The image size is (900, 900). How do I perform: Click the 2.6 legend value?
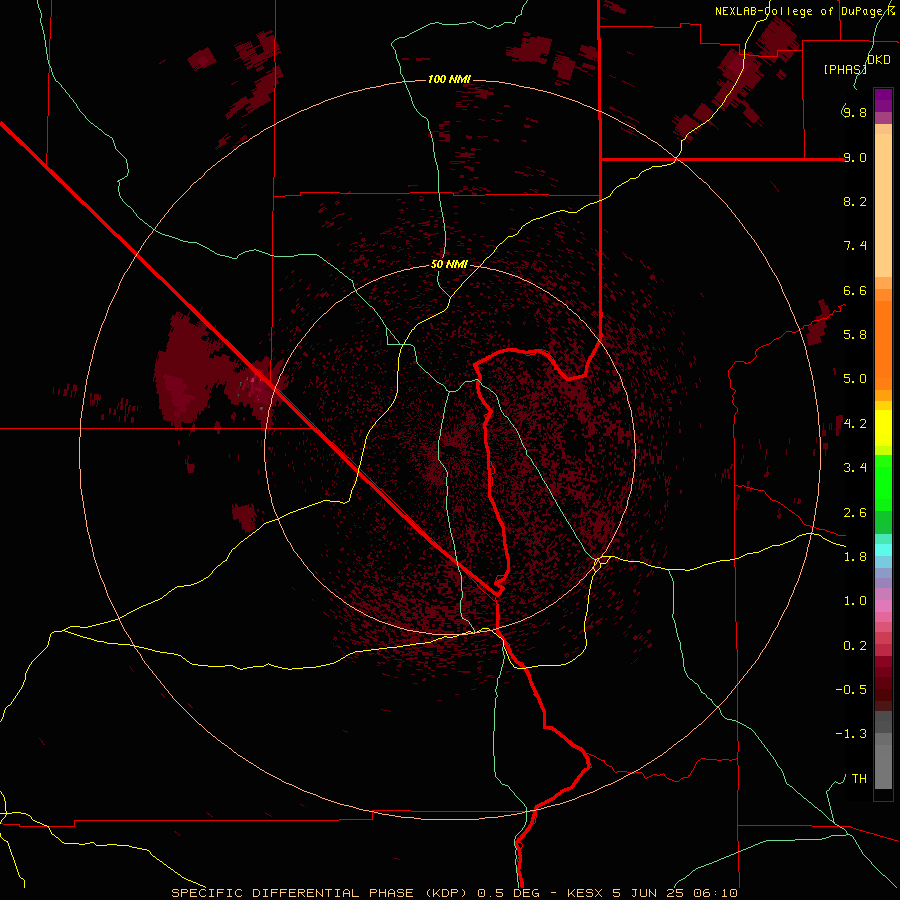pos(855,513)
